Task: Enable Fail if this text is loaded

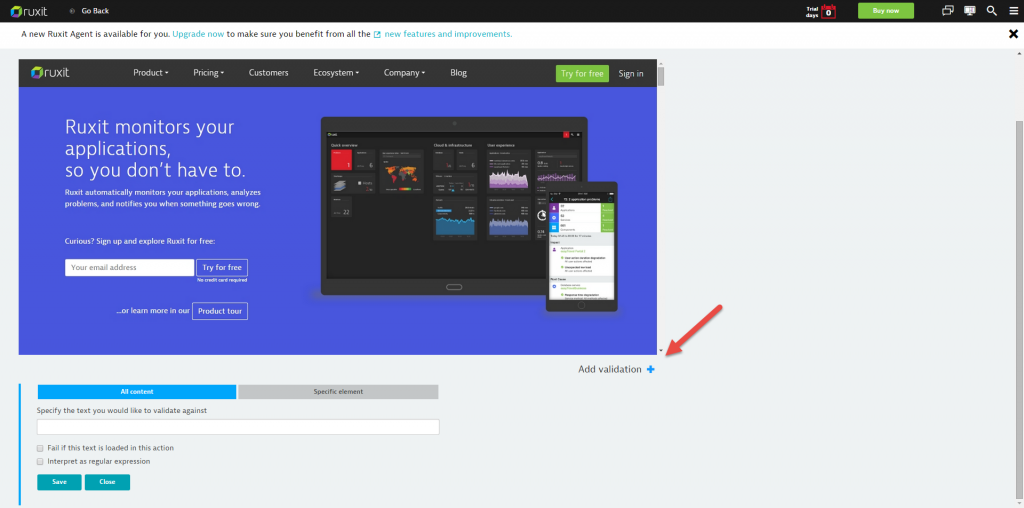Action: tap(40, 448)
